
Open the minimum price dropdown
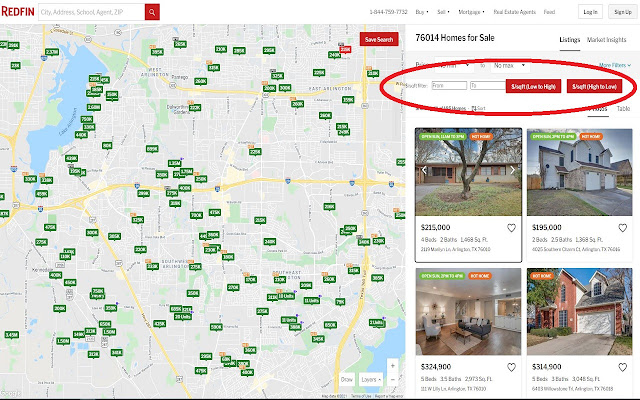coord(454,65)
